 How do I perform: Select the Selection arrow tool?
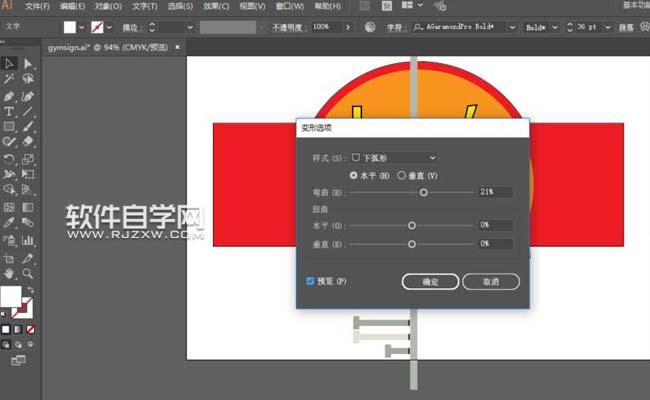tap(9, 64)
